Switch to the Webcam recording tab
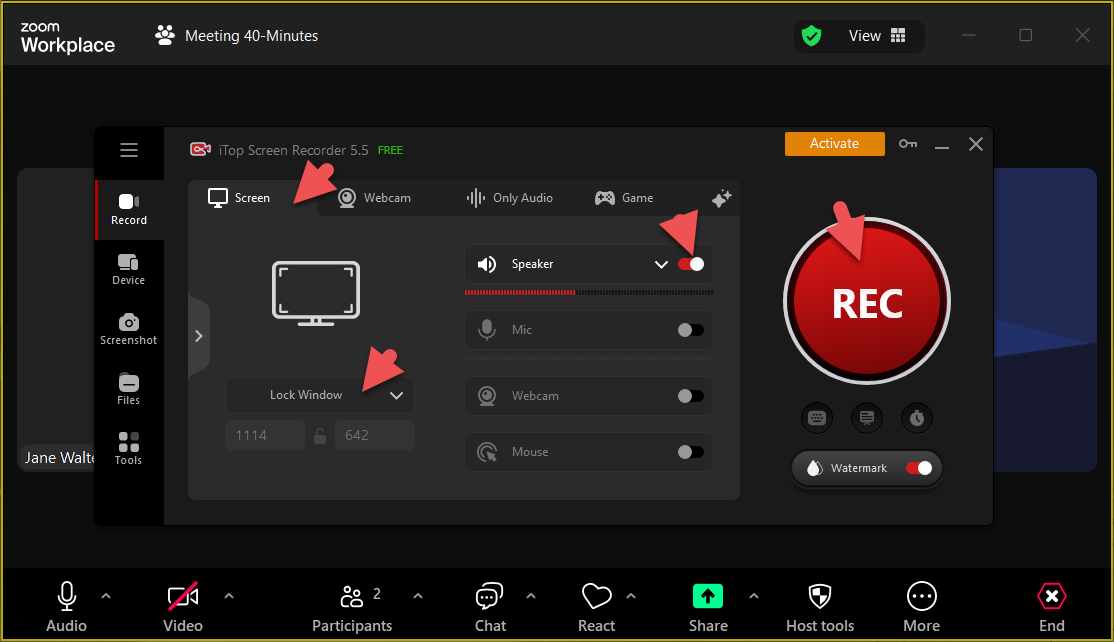1114x642 pixels. pyautogui.click(x=375, y=197)
